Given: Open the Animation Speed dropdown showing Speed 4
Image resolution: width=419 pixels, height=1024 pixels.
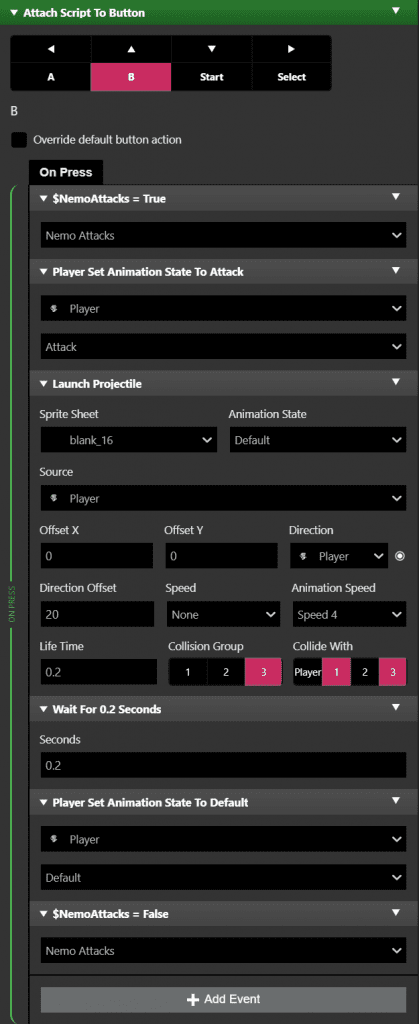Looking at the screenshot, I should coord(349,615).
